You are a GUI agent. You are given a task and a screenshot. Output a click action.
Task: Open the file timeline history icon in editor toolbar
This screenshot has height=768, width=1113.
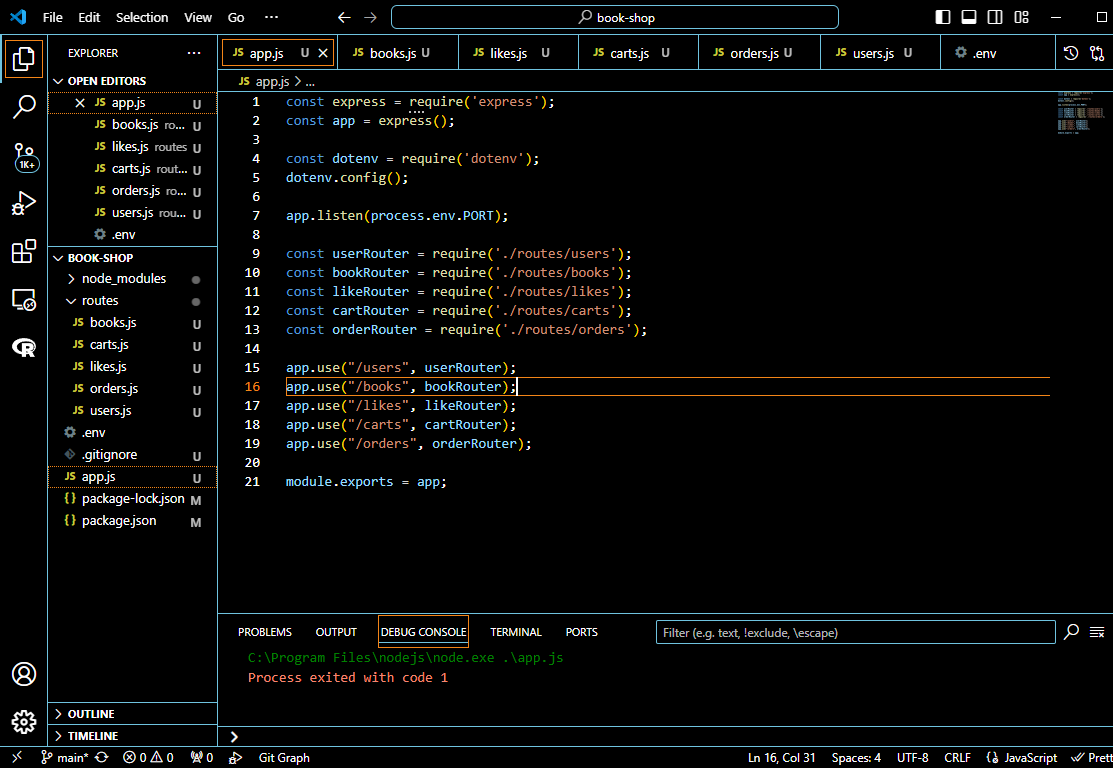[1070, 53]
